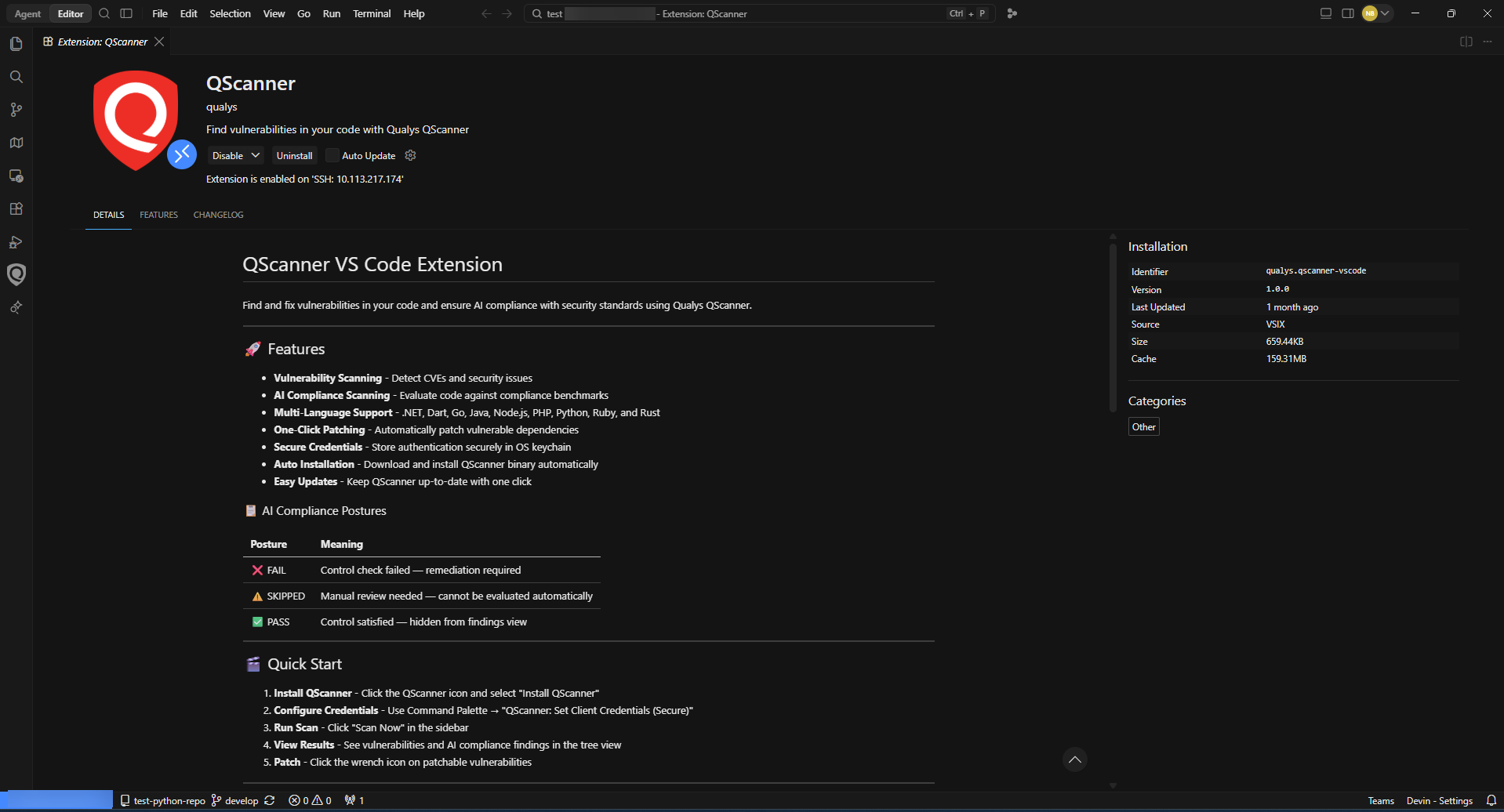Click the remote connection indicator in status bar
The width and height of the screenshot is (1504, 812).
click(x=56, y=800)
